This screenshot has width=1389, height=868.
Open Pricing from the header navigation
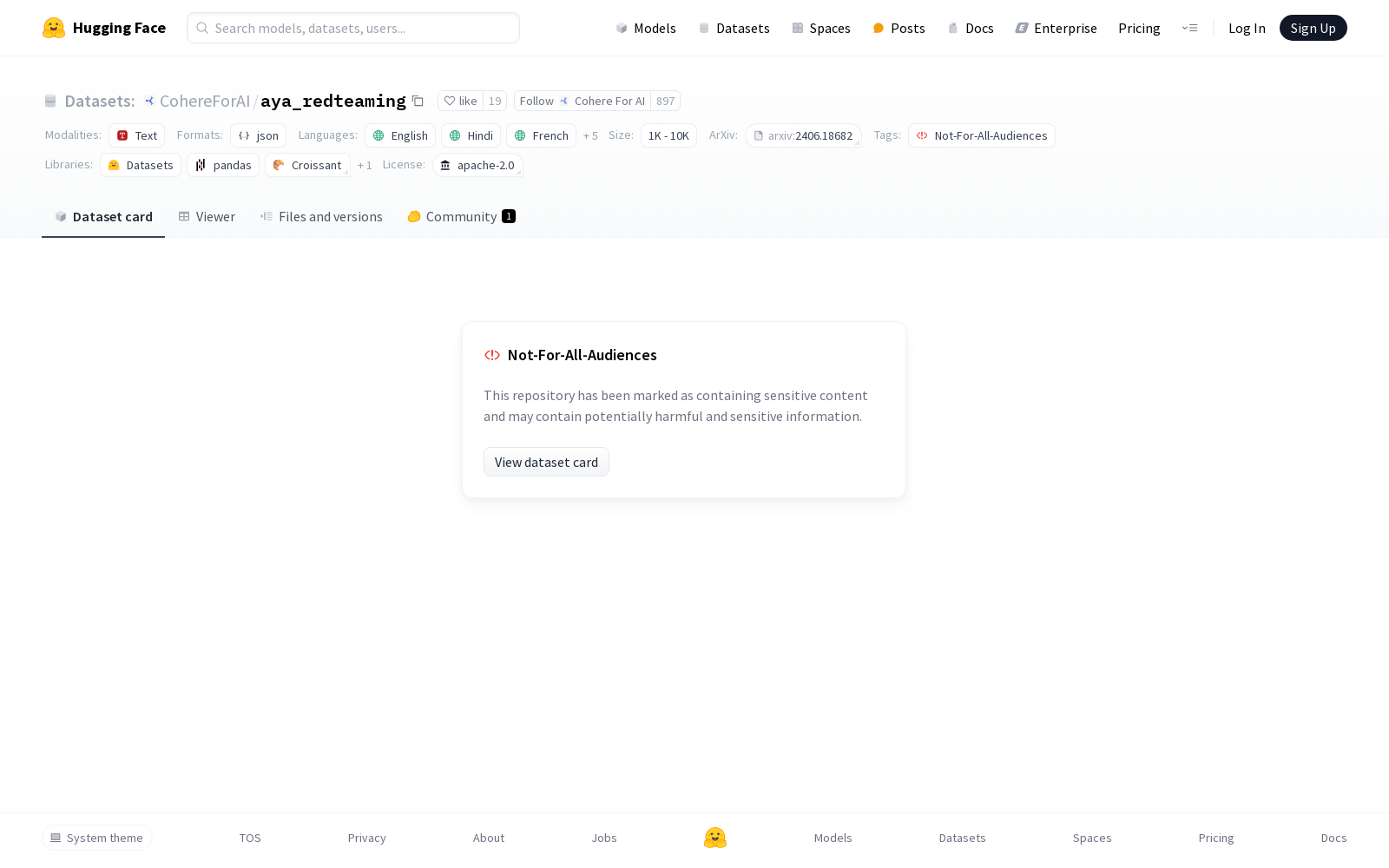(1139, 28)
